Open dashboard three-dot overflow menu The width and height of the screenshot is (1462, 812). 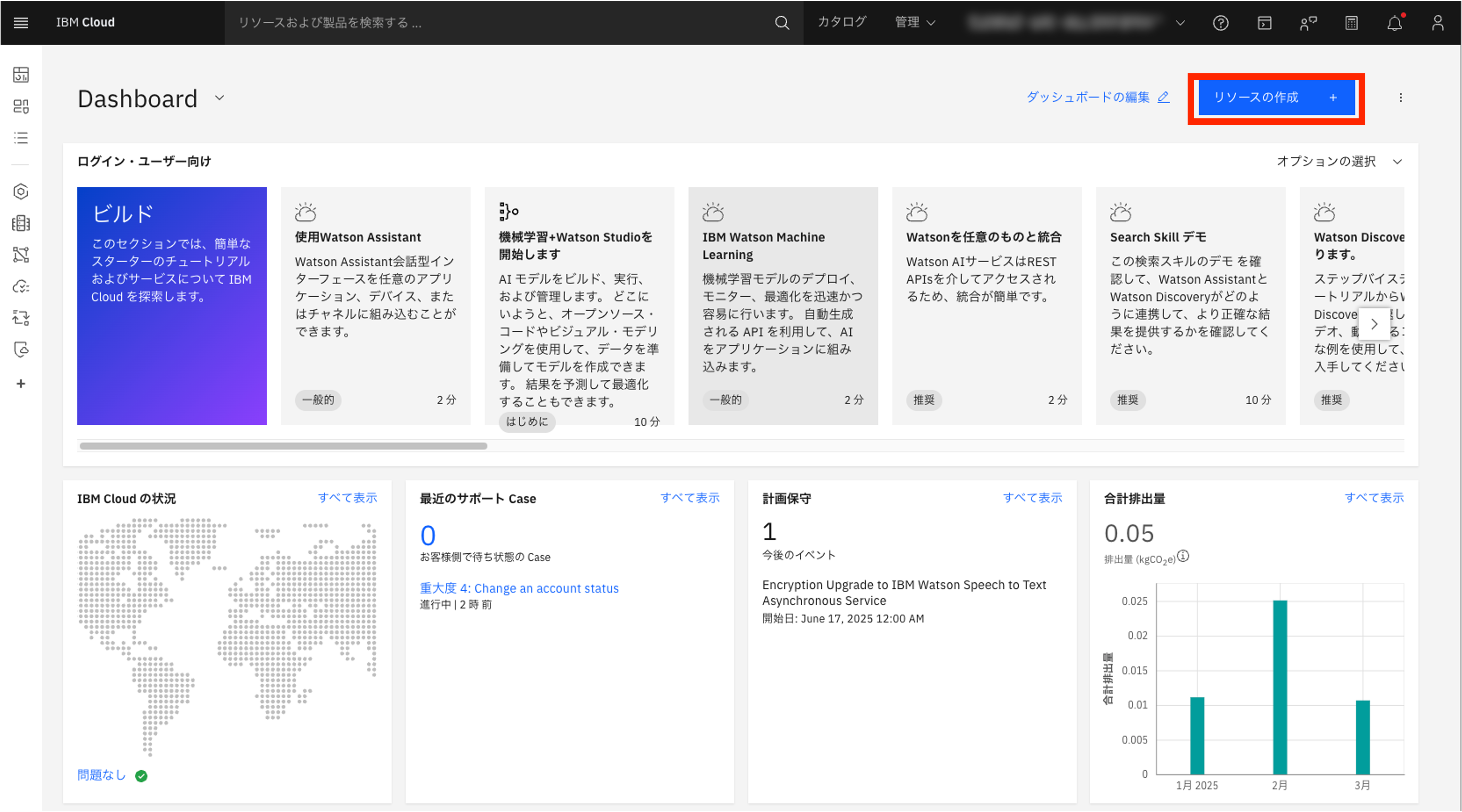1400,98
